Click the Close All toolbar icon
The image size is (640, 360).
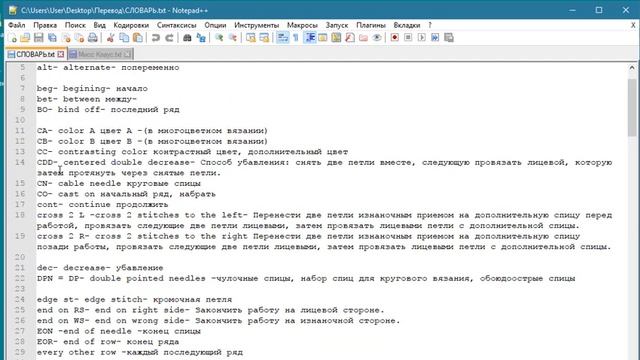click(x=79, y=38)
